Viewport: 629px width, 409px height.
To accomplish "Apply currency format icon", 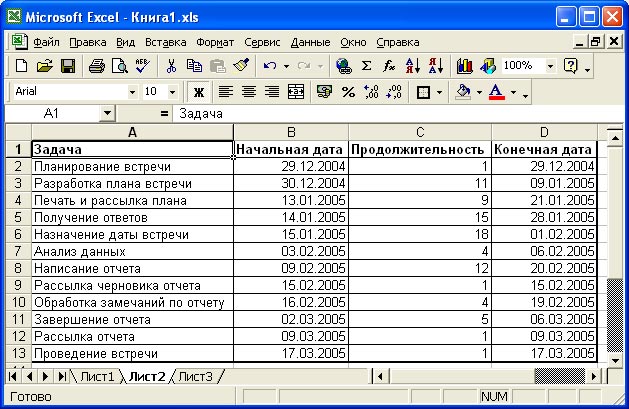I will (x=324, y=92).
